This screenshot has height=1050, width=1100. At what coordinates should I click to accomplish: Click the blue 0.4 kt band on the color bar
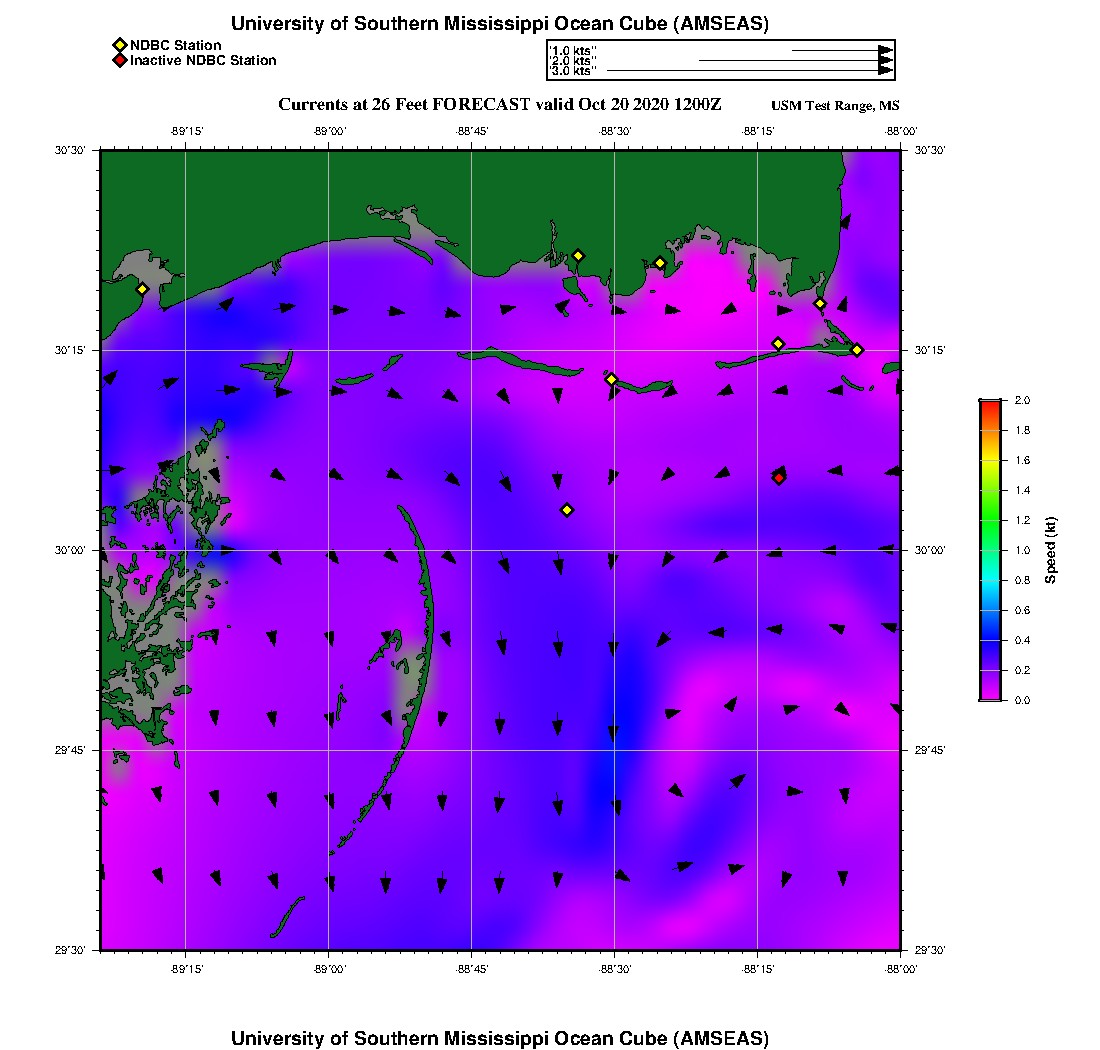click(x=990, y=640)
